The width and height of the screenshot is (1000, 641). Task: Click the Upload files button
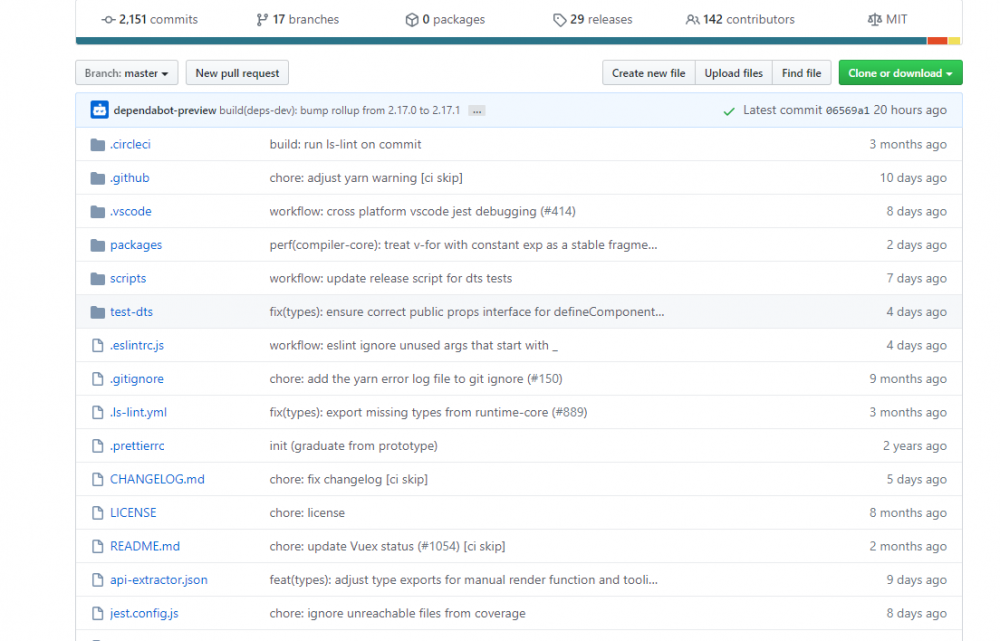point(733,73)
